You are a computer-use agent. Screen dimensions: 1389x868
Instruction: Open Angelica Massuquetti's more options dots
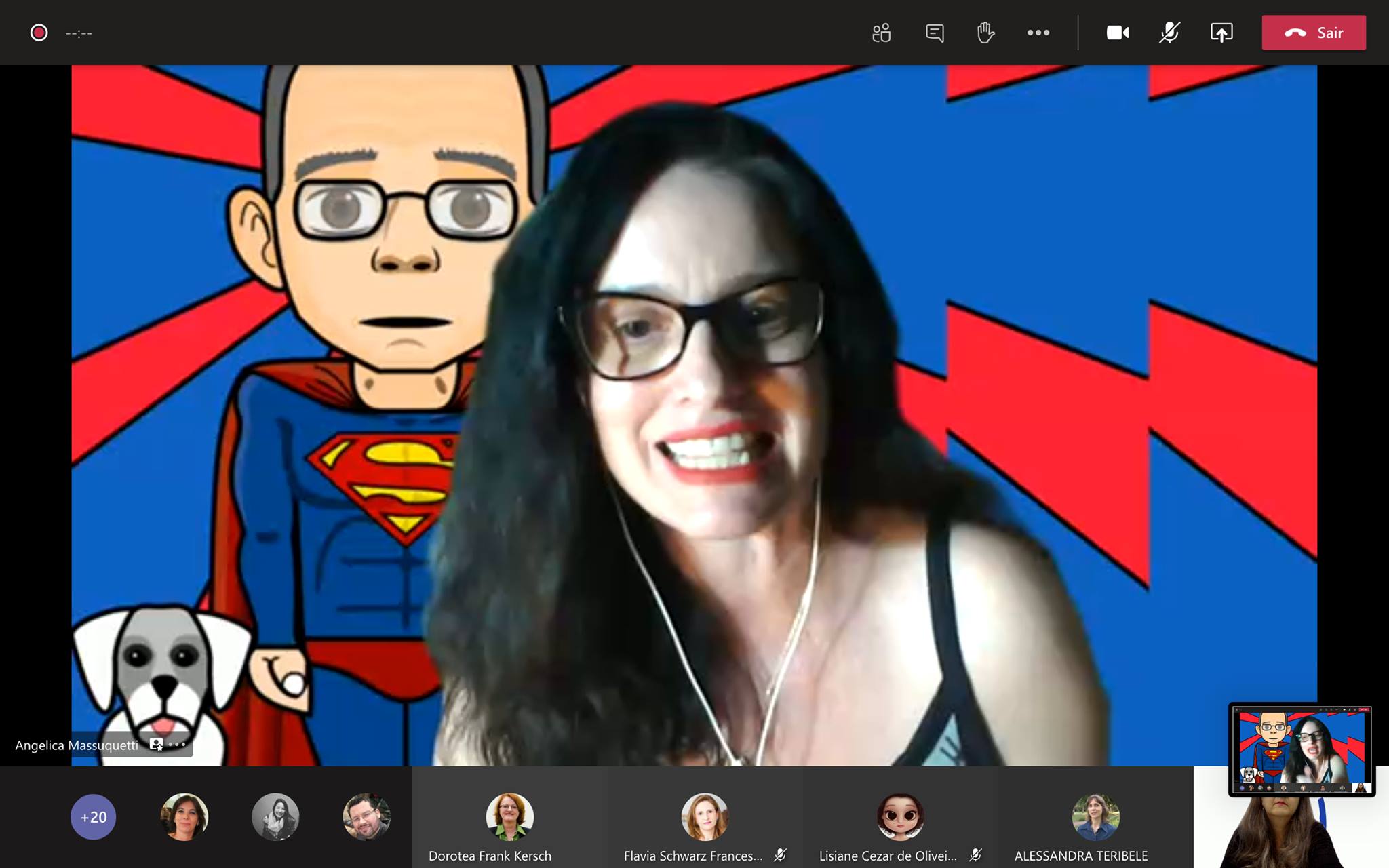tap(177, 744)
